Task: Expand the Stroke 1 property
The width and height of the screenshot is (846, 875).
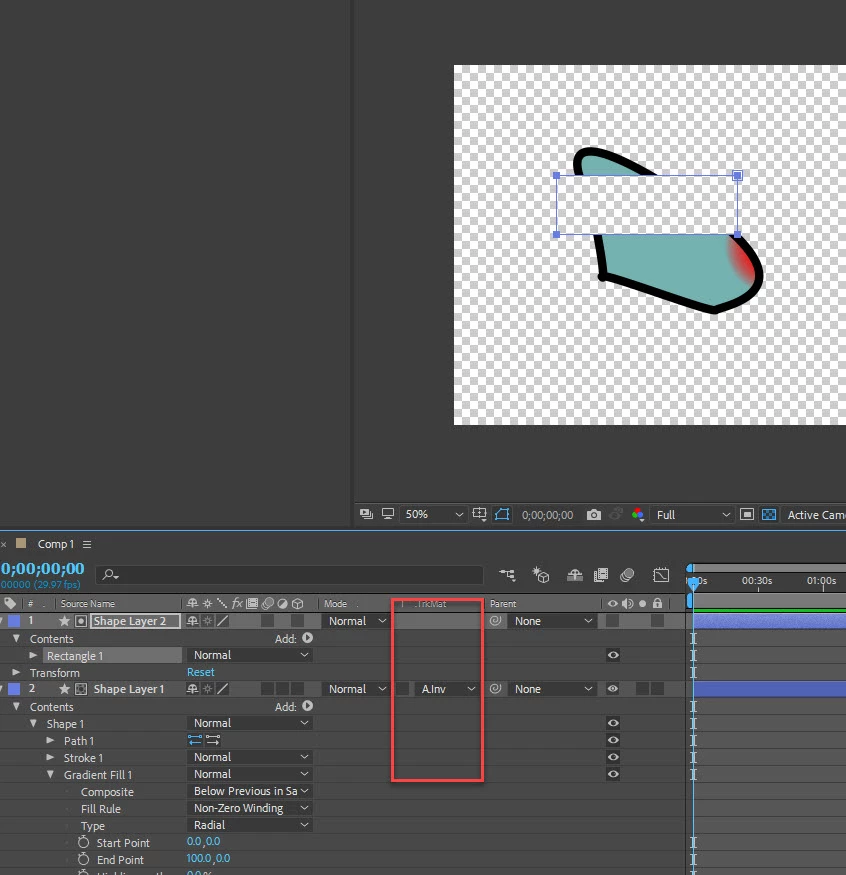Action: [50, 757]
